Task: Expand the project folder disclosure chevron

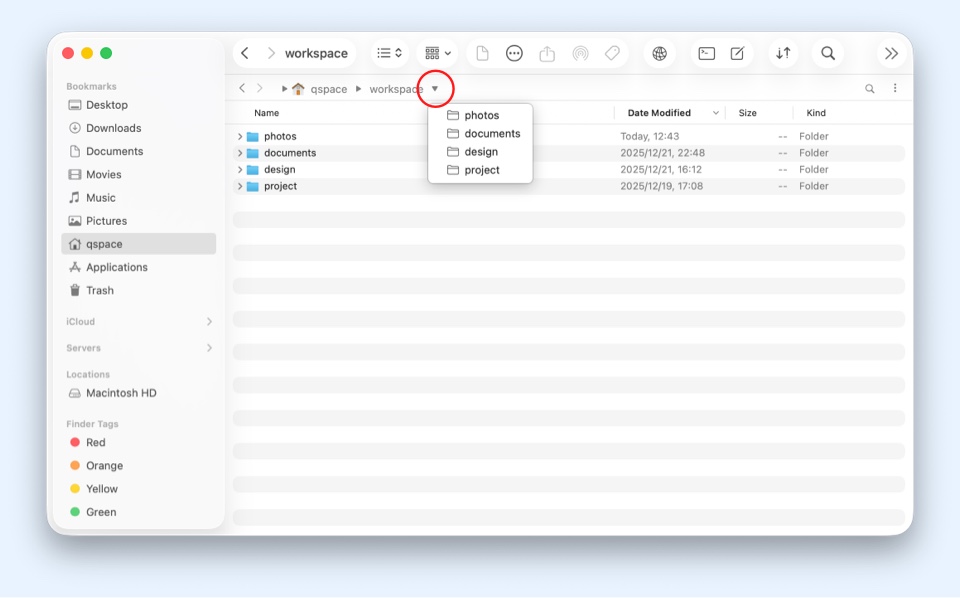Action: tap(240, 186)
